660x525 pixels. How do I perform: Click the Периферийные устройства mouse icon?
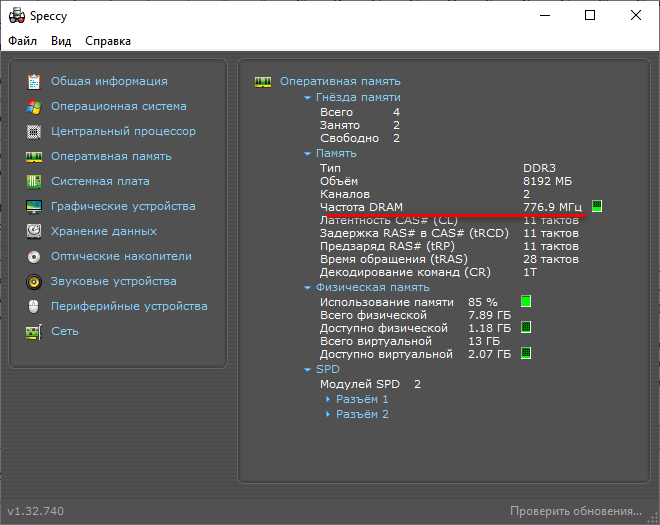[34, 306]
